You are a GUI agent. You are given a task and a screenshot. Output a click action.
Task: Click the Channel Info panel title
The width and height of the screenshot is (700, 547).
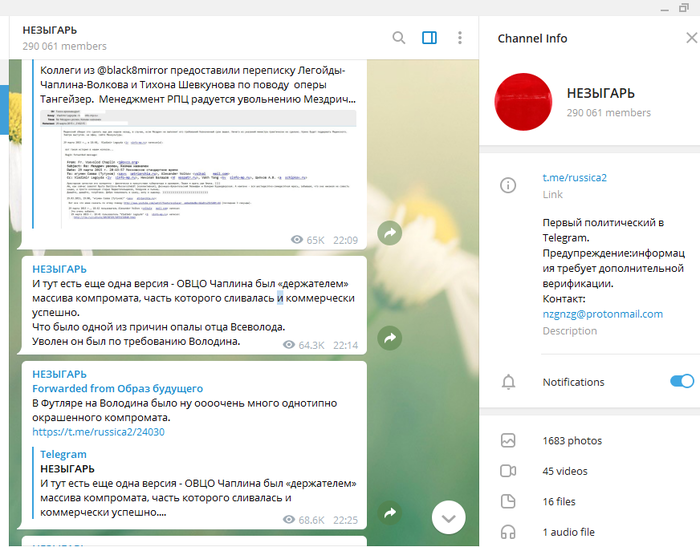[x=532, y=39]
